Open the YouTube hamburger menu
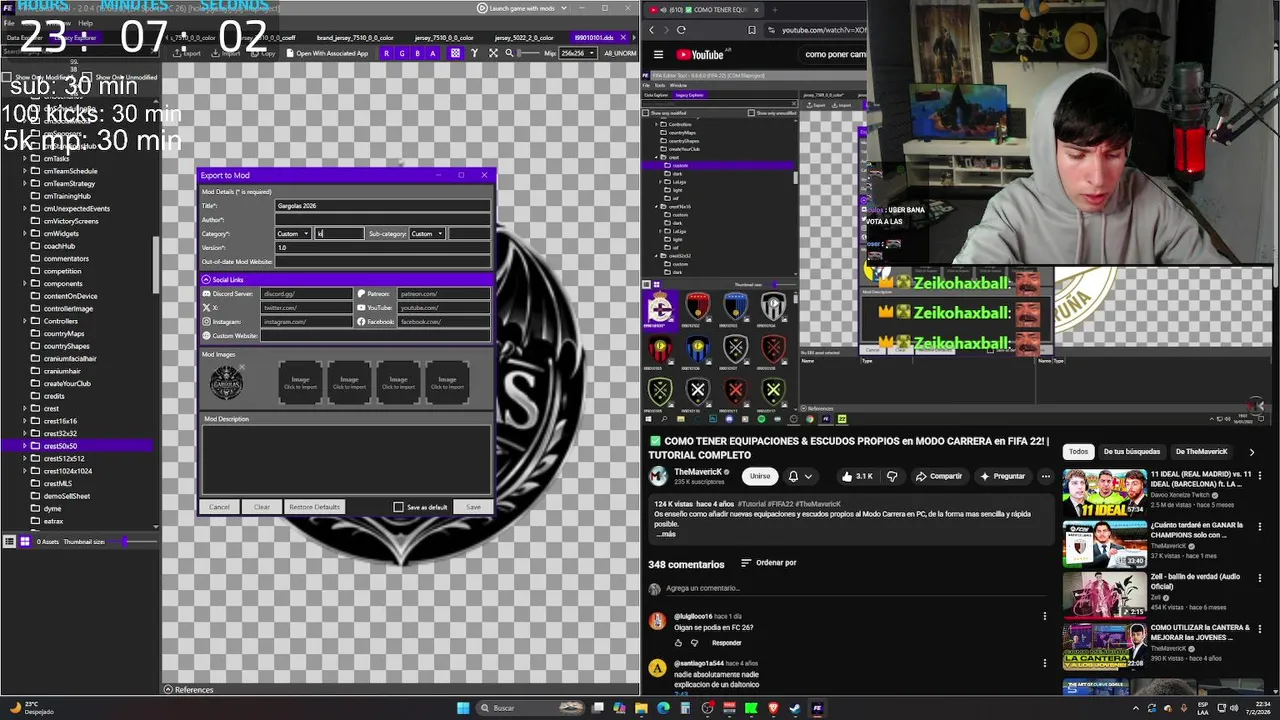The height and width of the screenshot is (720, 1280). 658,55
